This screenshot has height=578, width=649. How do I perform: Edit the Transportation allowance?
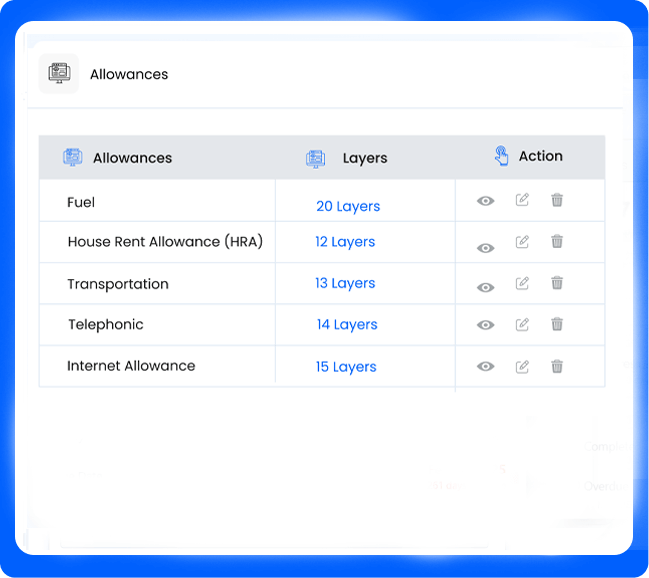point(522,283)
